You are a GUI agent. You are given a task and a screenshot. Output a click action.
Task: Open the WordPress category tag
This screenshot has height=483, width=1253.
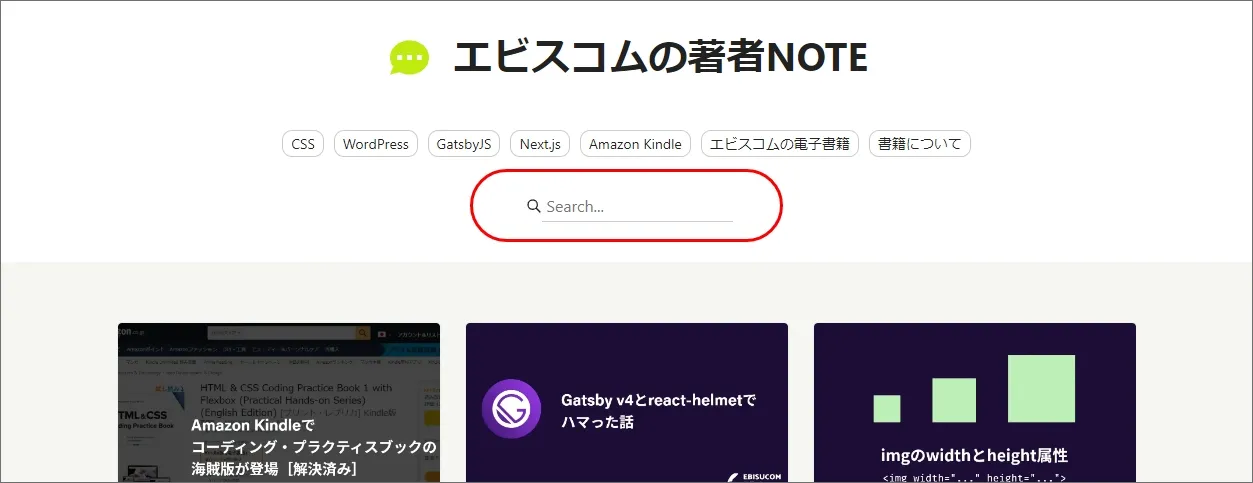(376, 144)
